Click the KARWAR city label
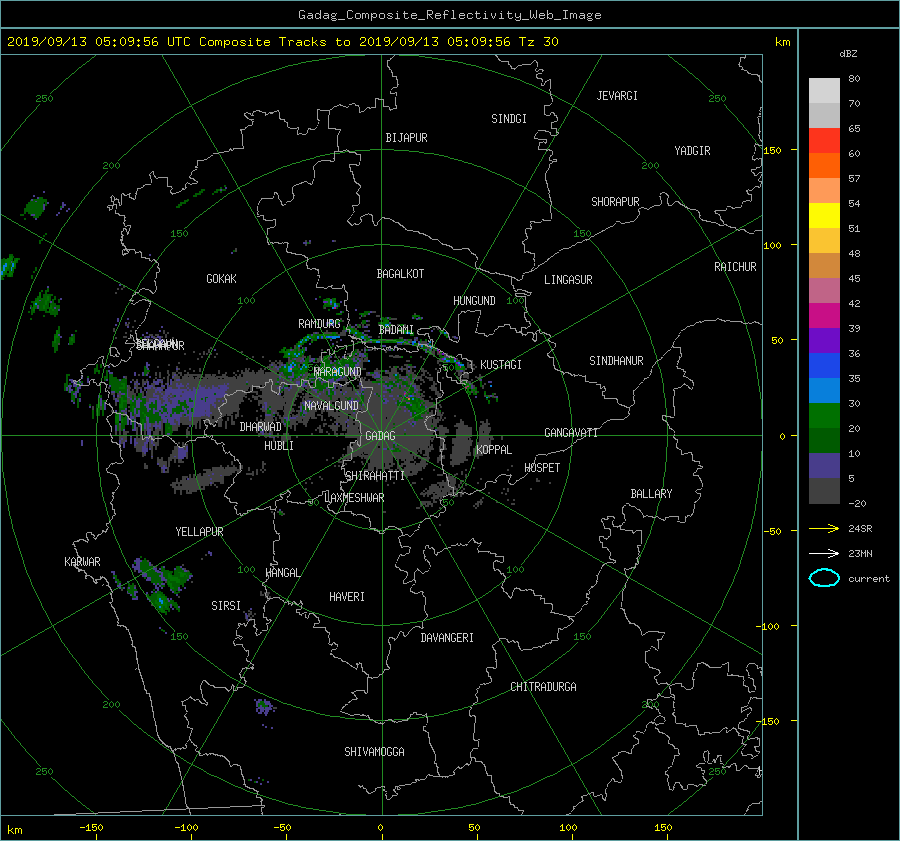 coord(82,561)
